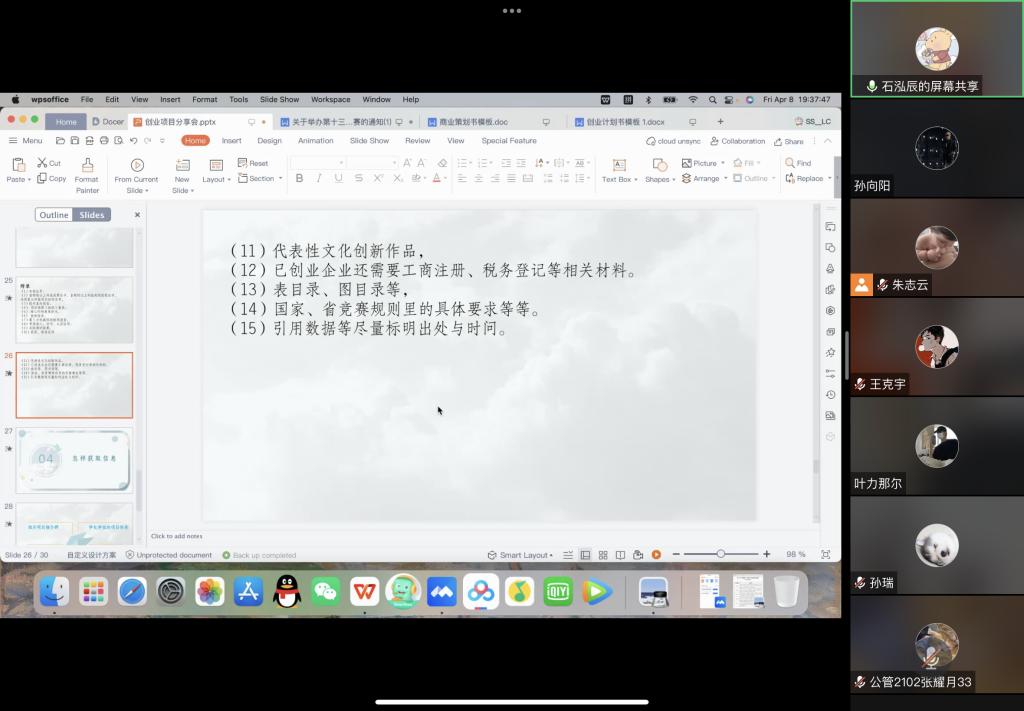Click the Cut icon
Viewport: 1024px width, 711px height.
point(49,163)
